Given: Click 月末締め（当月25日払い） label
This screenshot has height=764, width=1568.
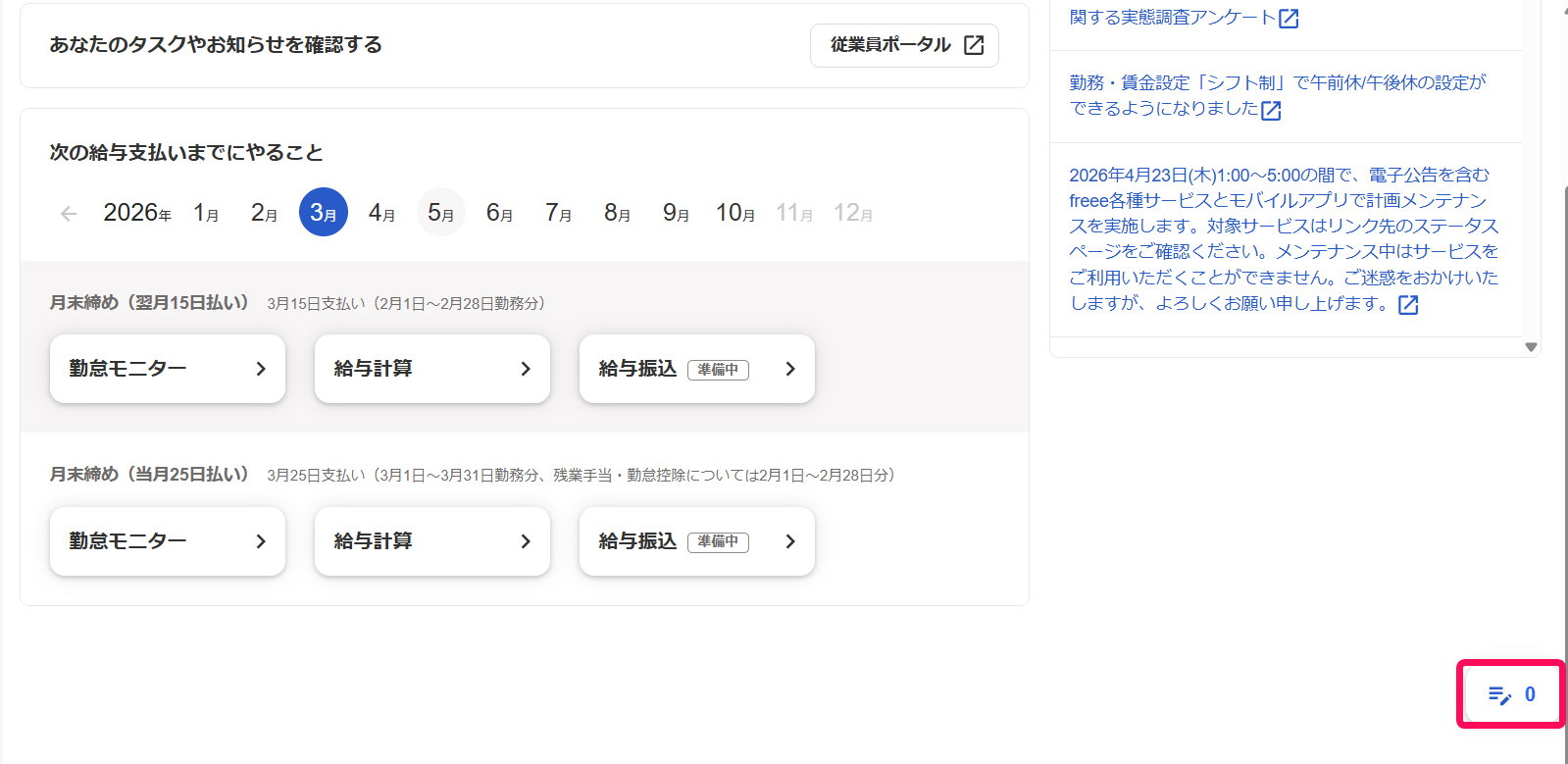Looking at the screenshot, I should click(x=149, y=475).
